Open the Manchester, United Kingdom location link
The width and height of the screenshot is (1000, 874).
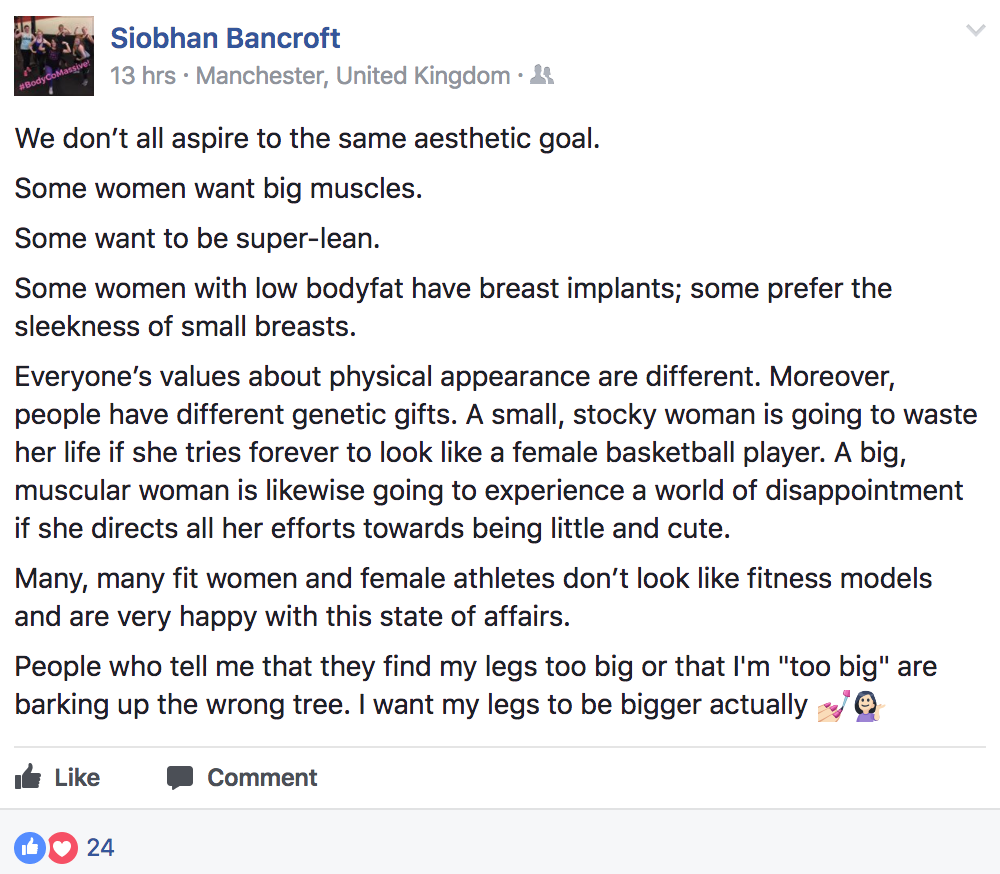click(353, 75)
